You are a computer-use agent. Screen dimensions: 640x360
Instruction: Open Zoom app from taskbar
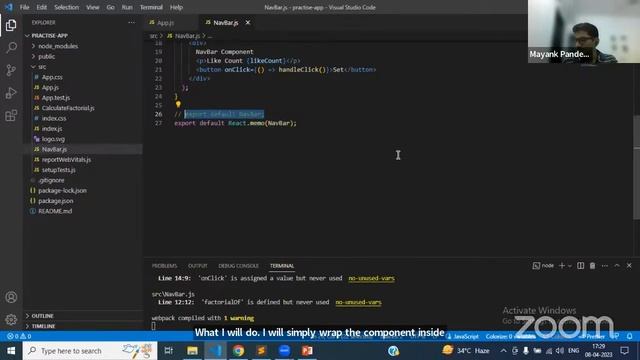(284, 351)
